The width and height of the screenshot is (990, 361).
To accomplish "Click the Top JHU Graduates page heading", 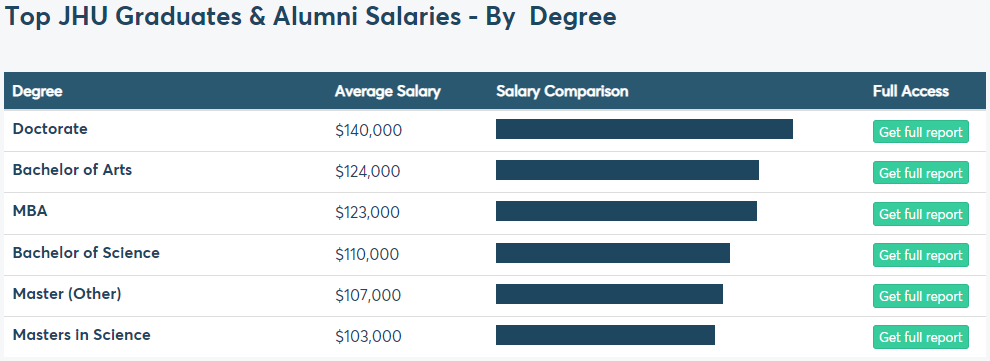I will pos(311,17).
